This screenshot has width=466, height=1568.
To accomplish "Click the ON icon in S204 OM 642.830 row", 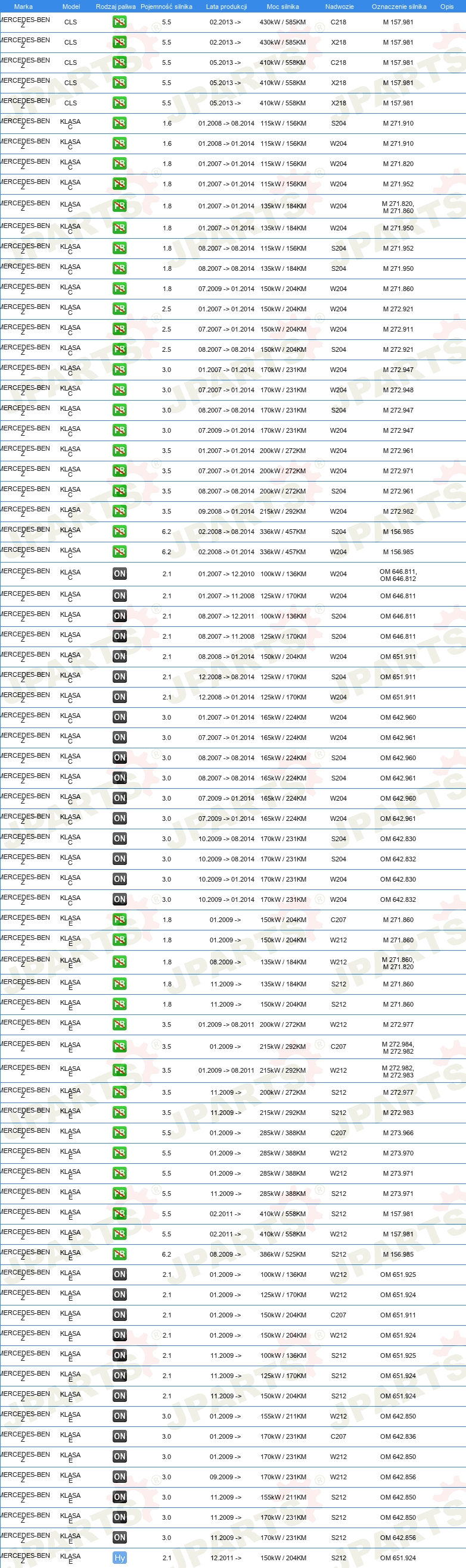I will pos(119,839).
